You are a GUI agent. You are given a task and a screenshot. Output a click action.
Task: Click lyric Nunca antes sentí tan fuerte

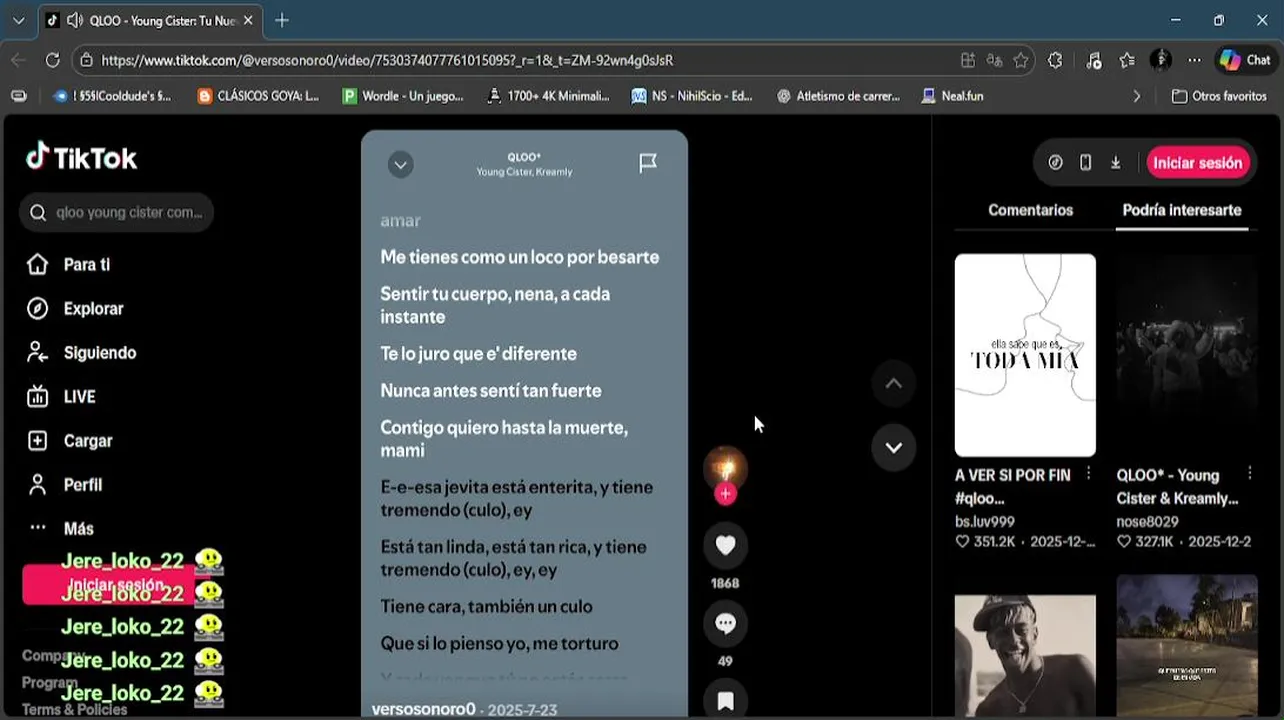491,390
